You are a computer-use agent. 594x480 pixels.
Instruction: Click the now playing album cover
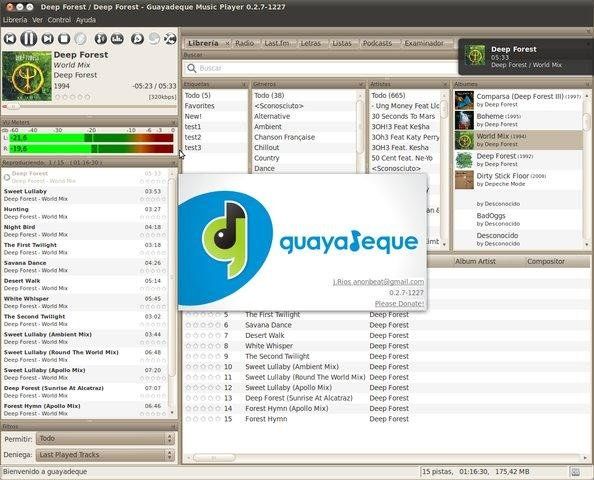click(x=27, y=76)
